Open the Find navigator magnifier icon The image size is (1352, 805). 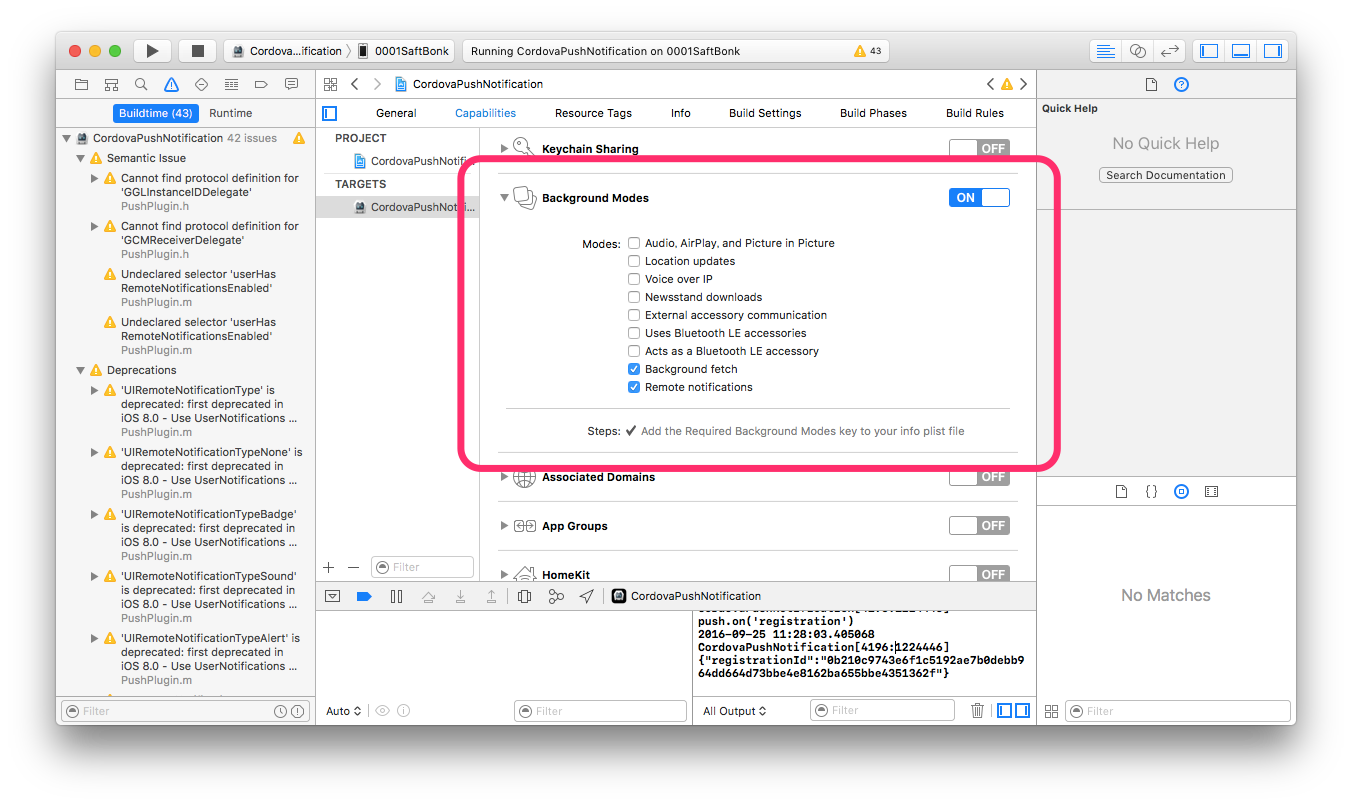point(141,84)
